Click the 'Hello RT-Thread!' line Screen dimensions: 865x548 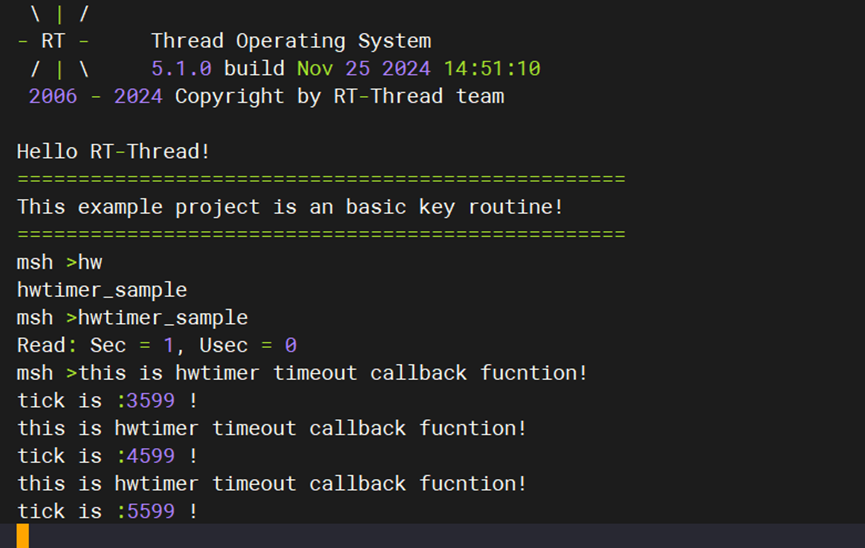pyautogui.click(x=113, y=152)
